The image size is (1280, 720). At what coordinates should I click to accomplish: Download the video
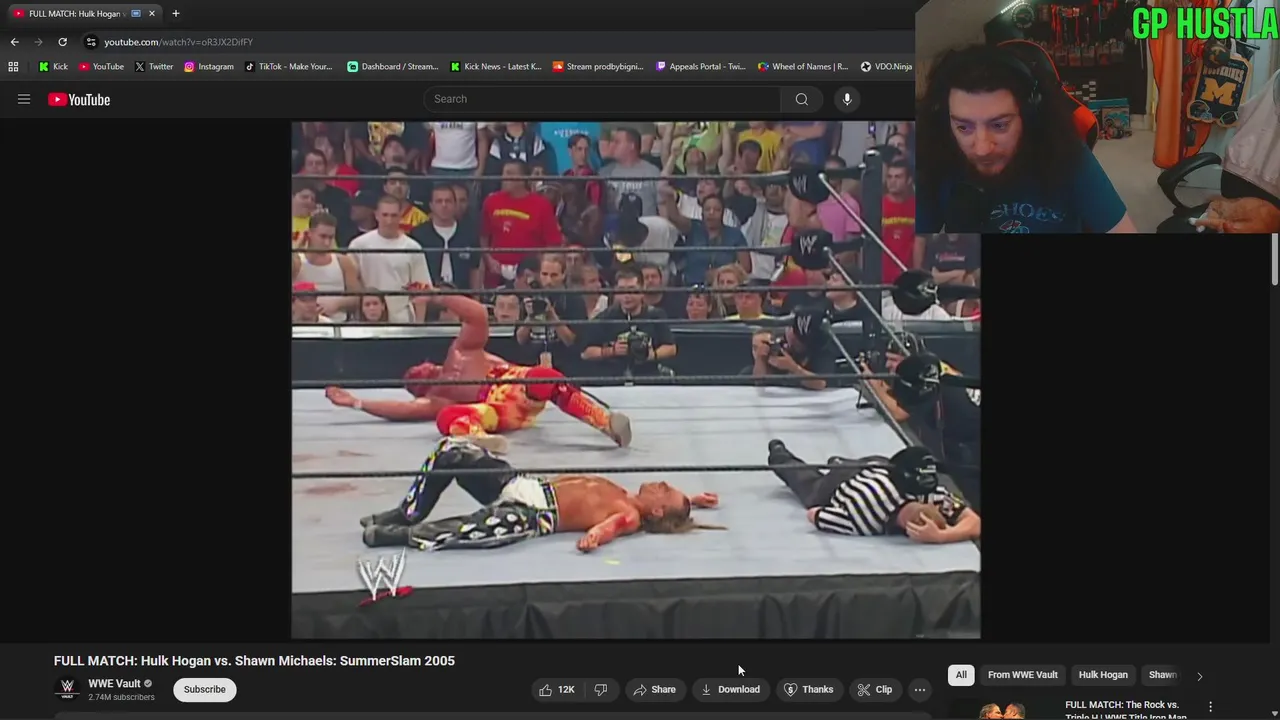730,689
